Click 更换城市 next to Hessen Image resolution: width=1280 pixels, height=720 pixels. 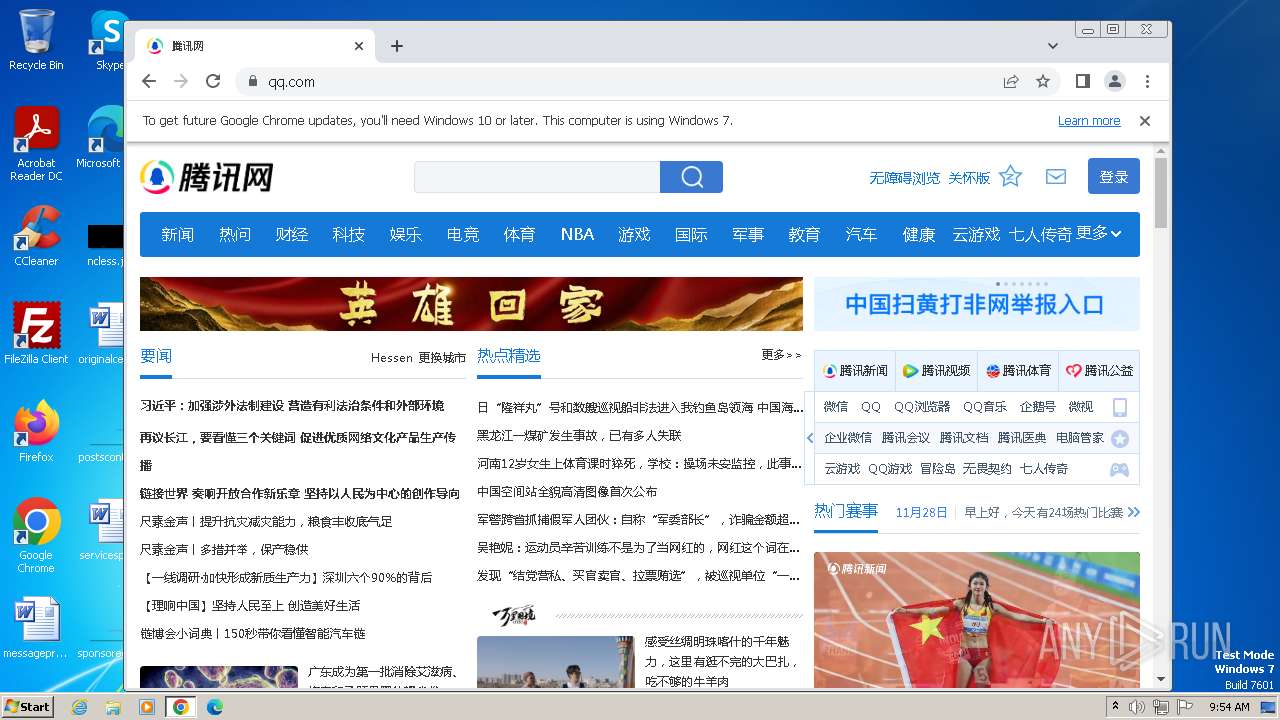(x=442, y=357)
